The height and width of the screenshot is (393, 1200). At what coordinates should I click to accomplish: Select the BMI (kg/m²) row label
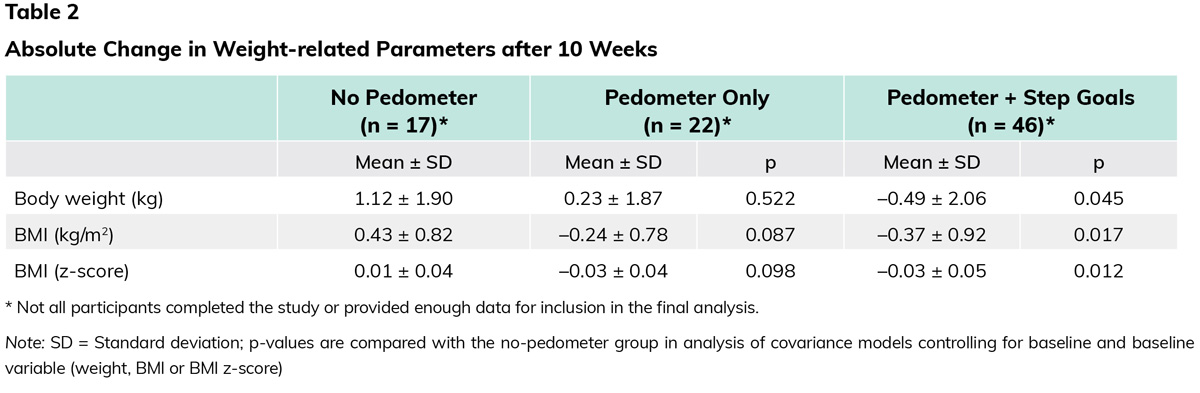click(x=70, y=235)
